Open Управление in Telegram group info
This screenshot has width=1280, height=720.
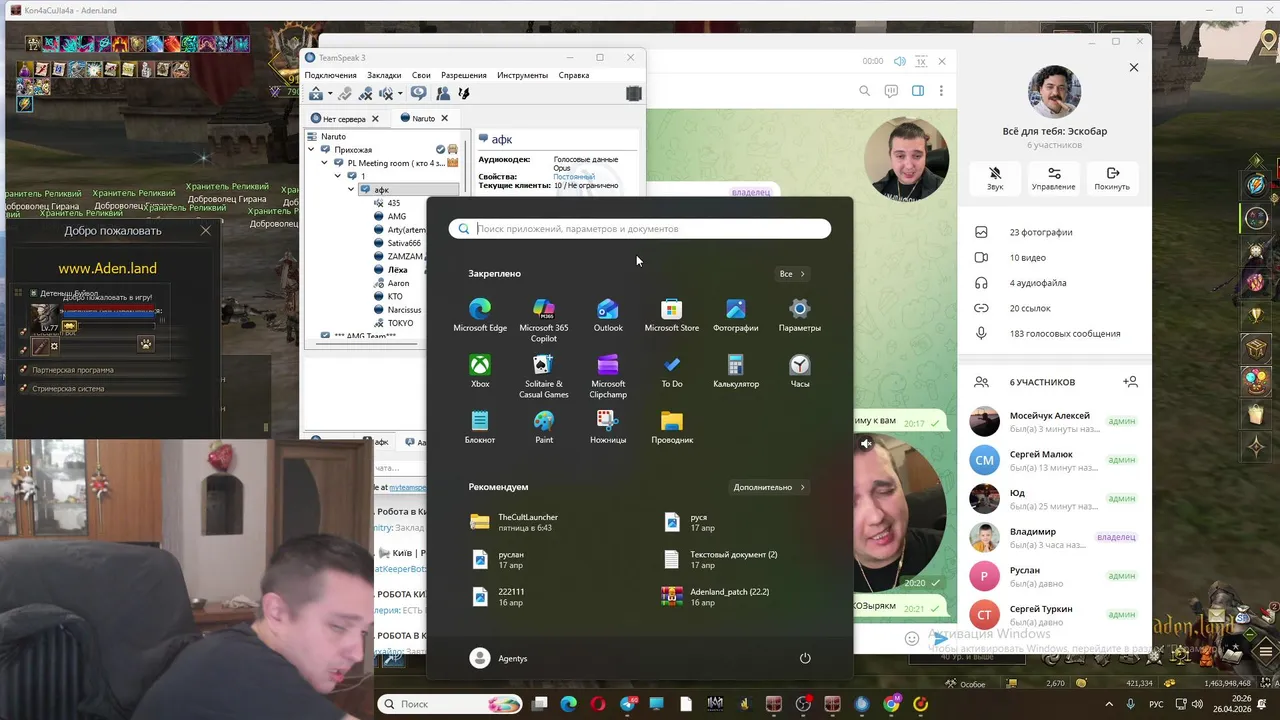pyautogui.click(x=1054, y=179)
